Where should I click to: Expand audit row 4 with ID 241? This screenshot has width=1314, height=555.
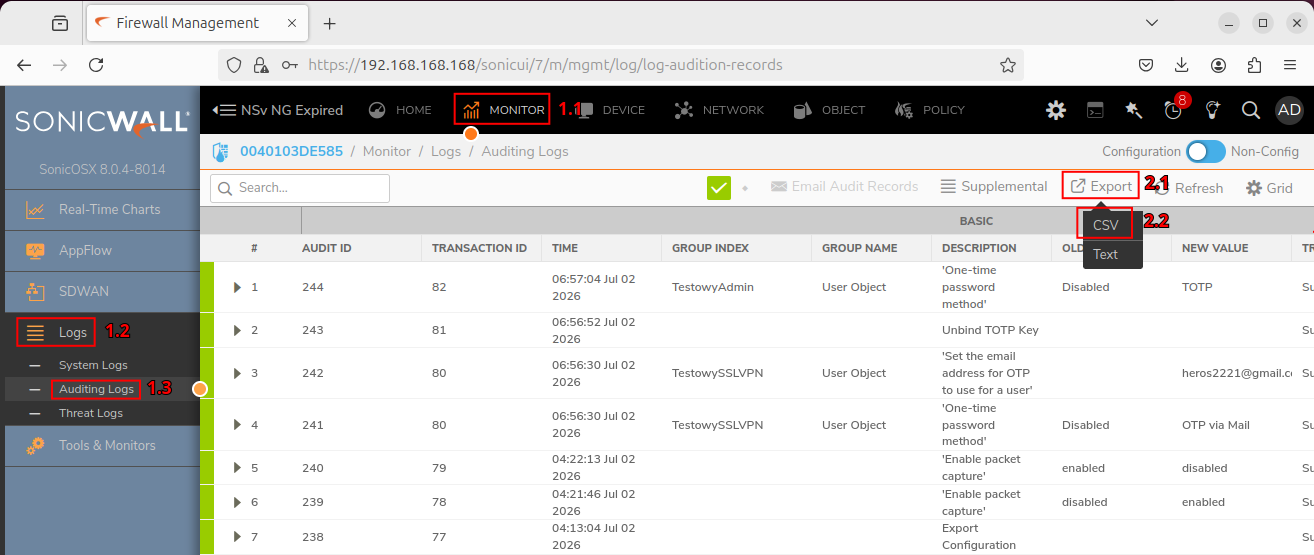pyautogui.click(x=237, y=425)
